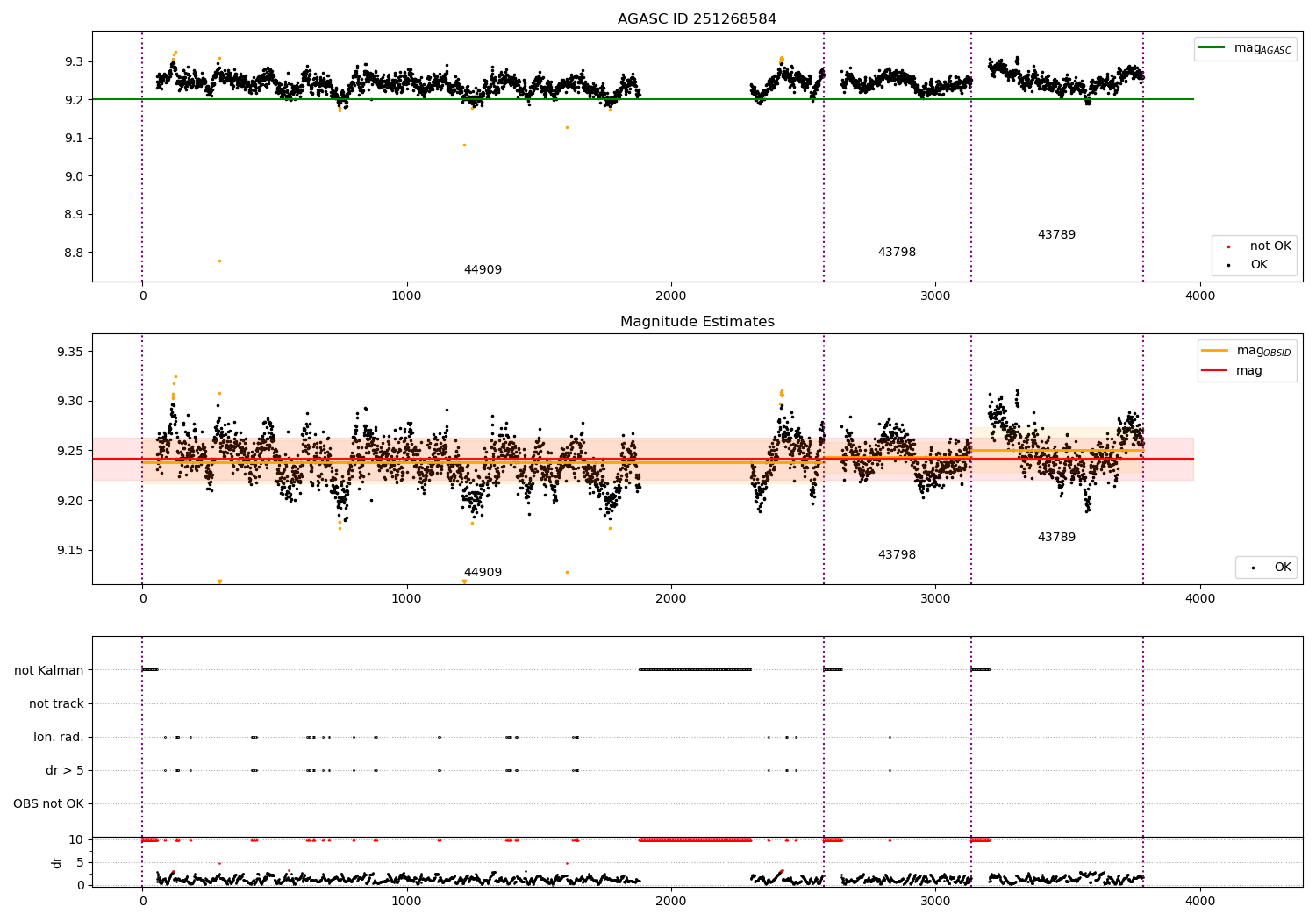The image size is (1316, 921).
Task: Click the orange outlier point near 8.78 magnitude
Action: (x=219, y=261)
